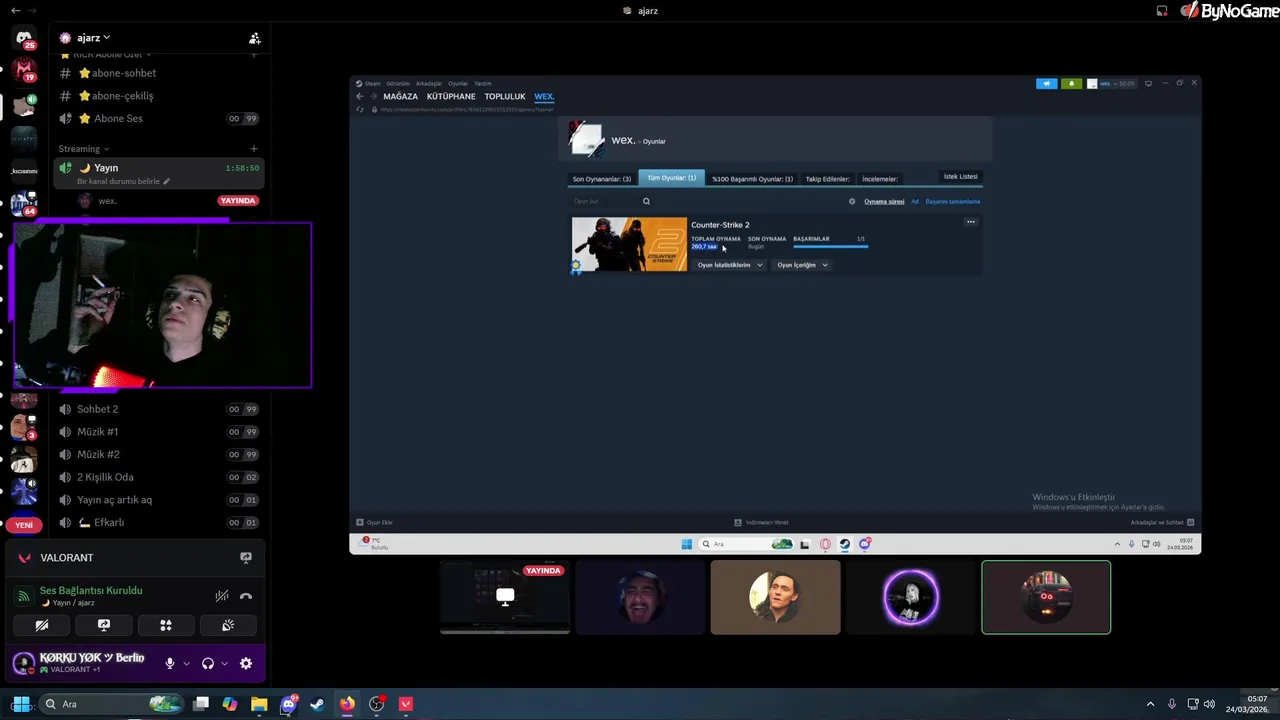The height and width of the screenshot is (720, 1280).
Task: Deafen with the headphones icon
Action: pyautogui.click(x=208, y=663)
